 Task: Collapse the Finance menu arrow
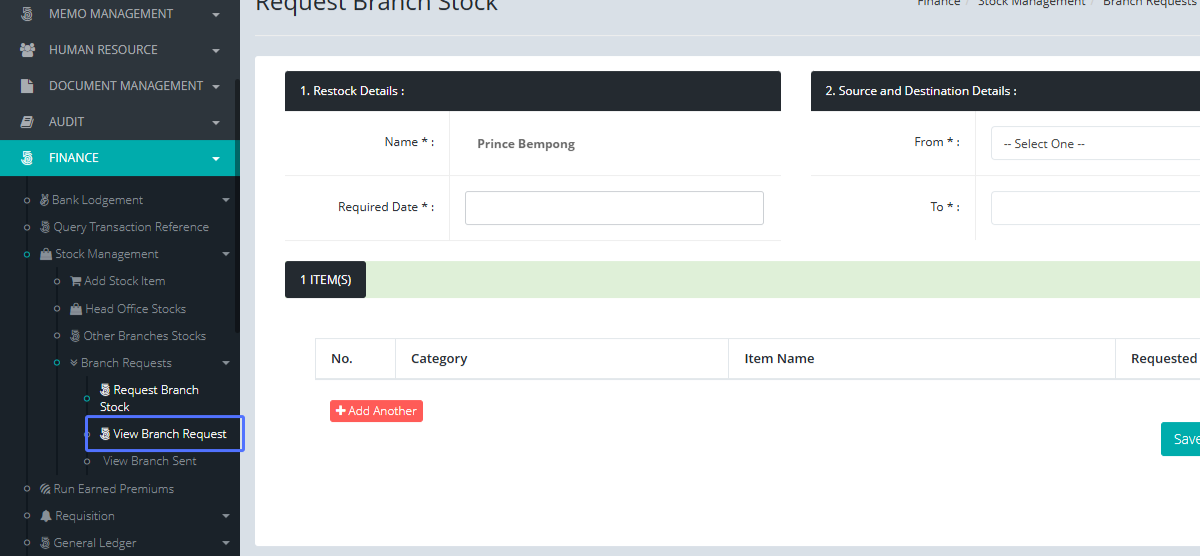point(216,158)
